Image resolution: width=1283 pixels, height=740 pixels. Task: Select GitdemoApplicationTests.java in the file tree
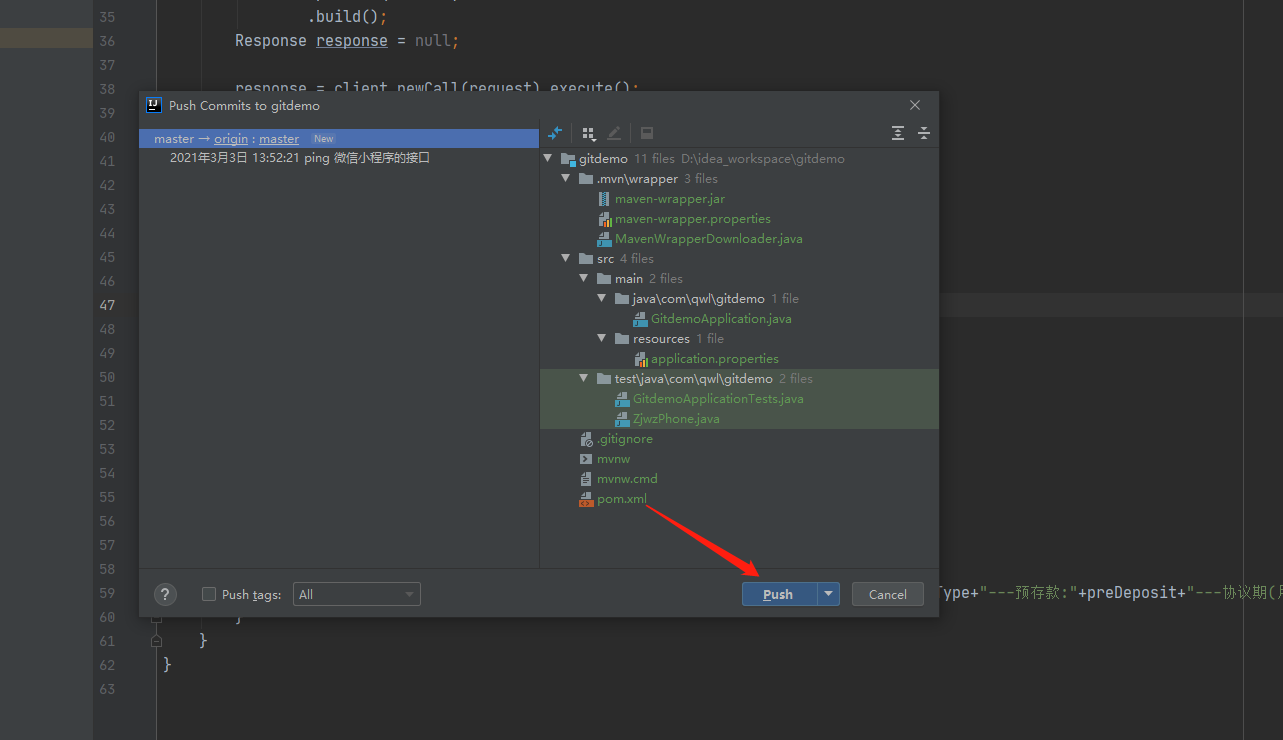pos(718,399)
